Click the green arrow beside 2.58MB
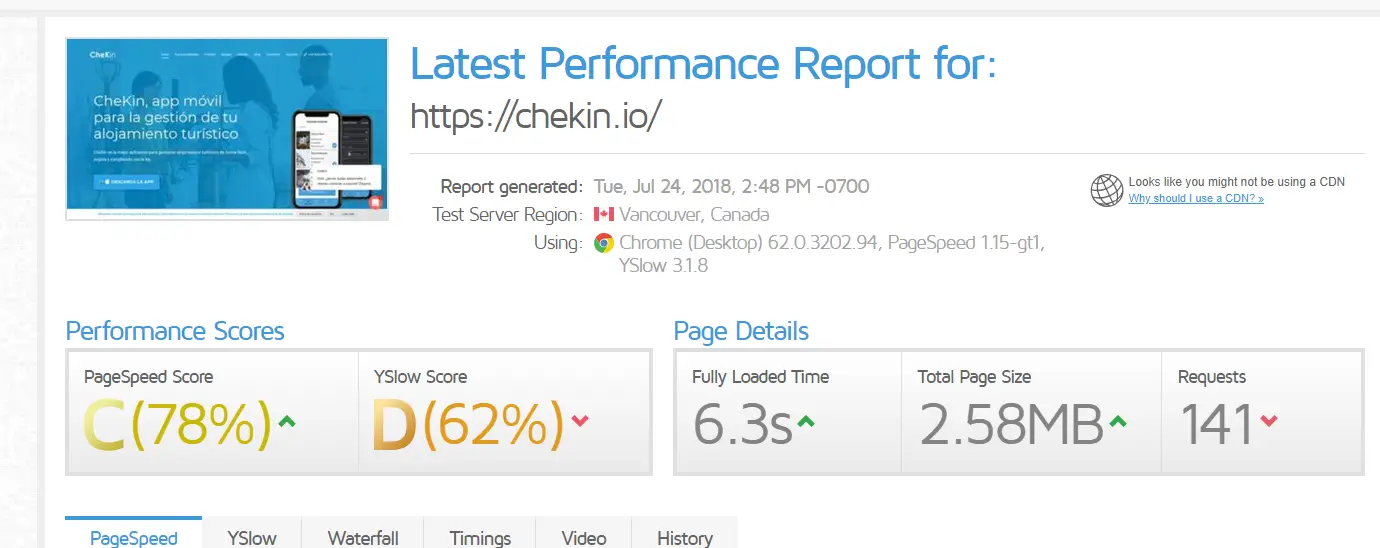Viewport: 1380px width, 548px height. pos(1118,421)
